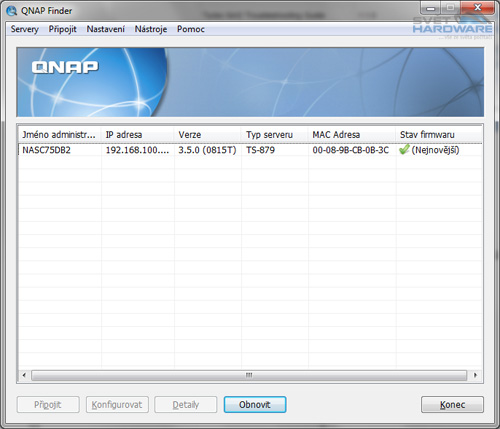
Task: Open the Připojit menu
Action: (63, 29)
